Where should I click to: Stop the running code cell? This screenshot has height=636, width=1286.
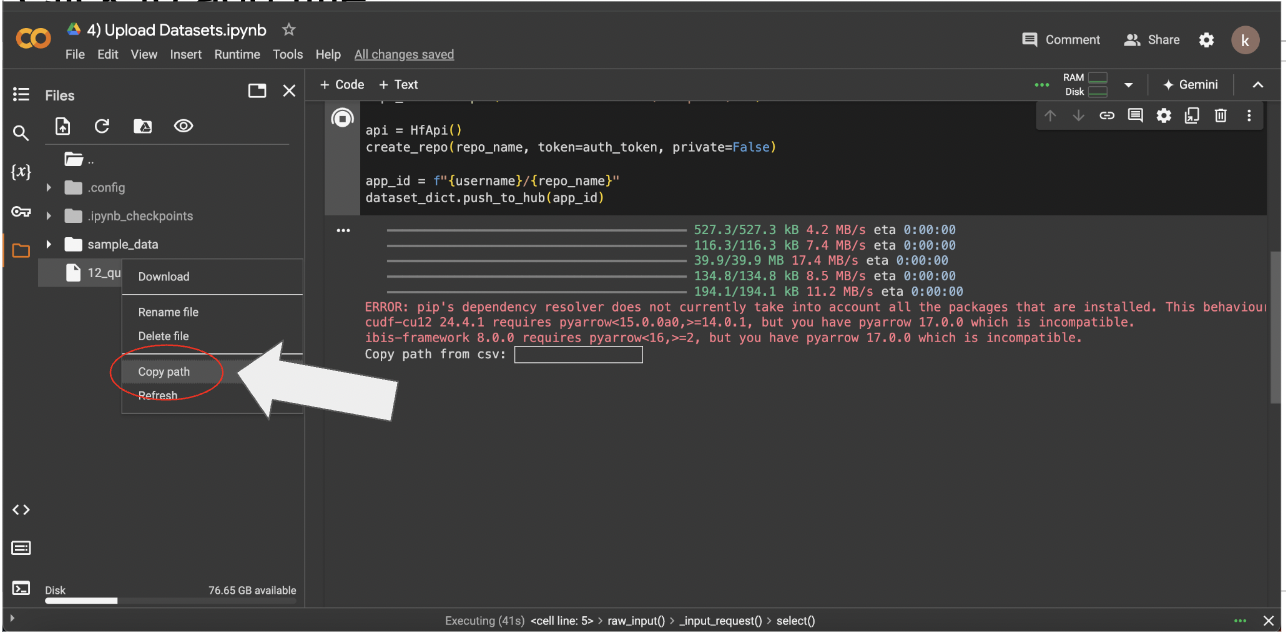pyautogui.click(x=342, y=119)
